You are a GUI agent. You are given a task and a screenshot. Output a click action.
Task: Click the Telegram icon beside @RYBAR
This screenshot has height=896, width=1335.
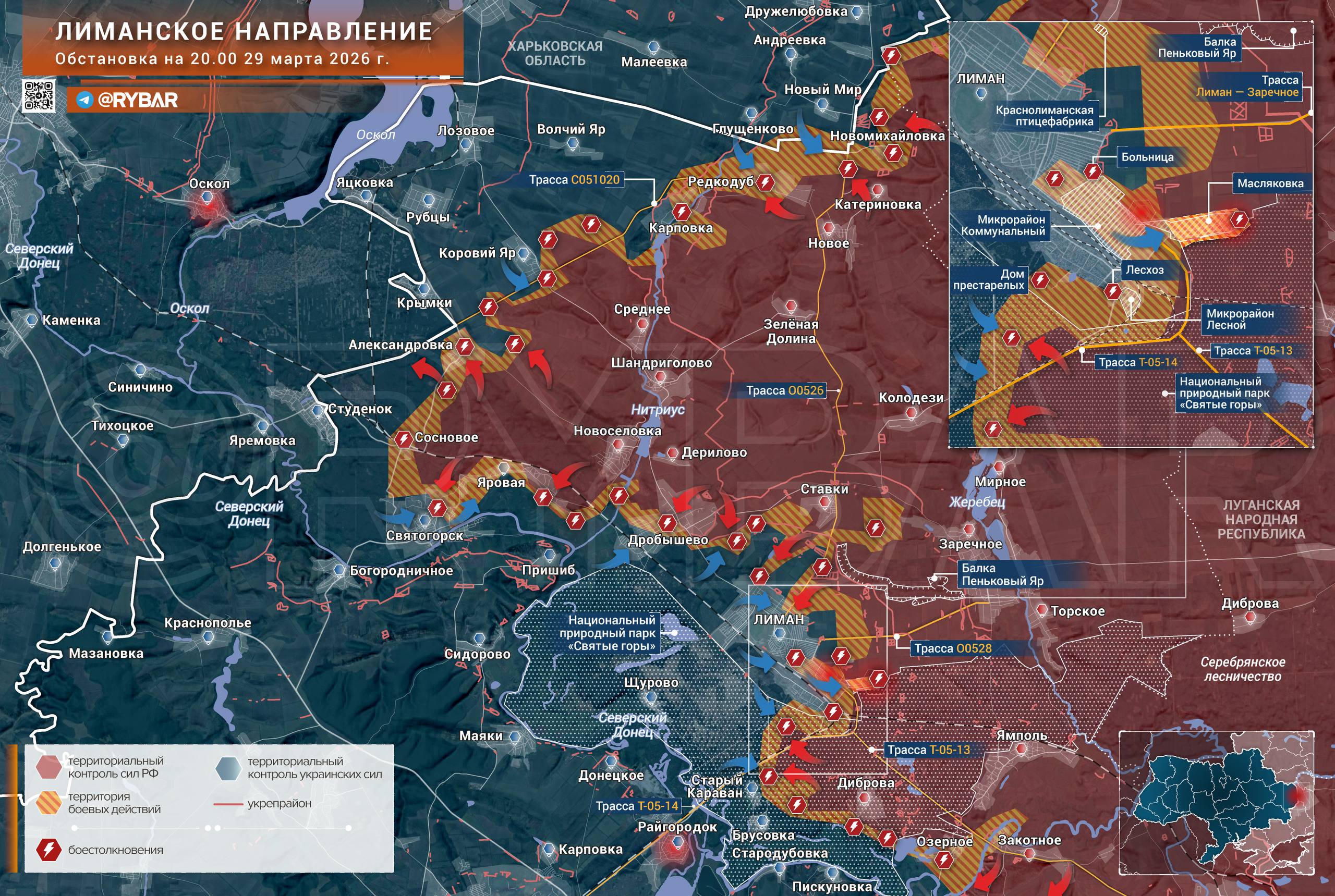click(x=84, y=100)
